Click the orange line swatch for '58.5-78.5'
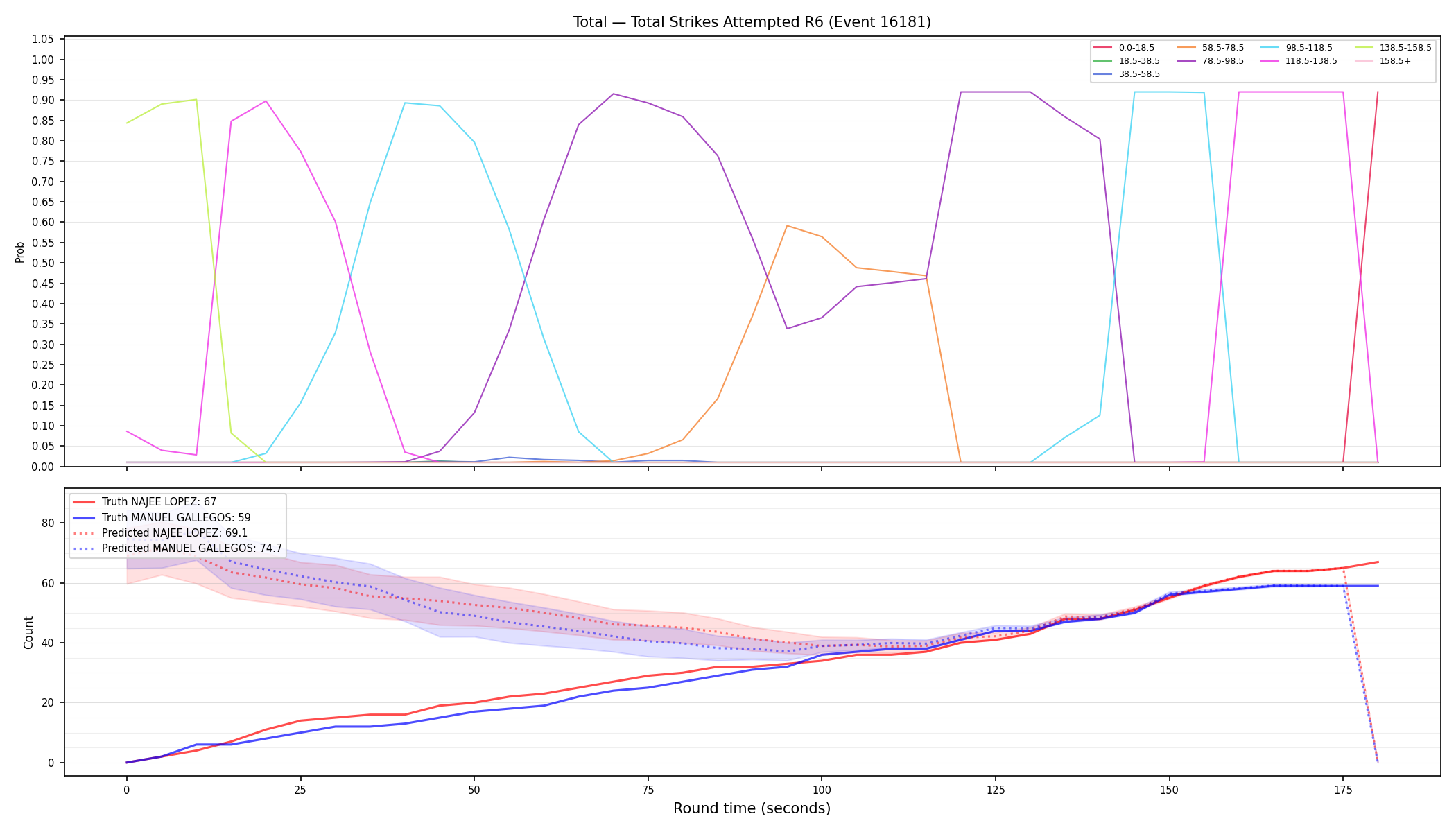The image size is (1456, 832). click(x=1186, y=48)
